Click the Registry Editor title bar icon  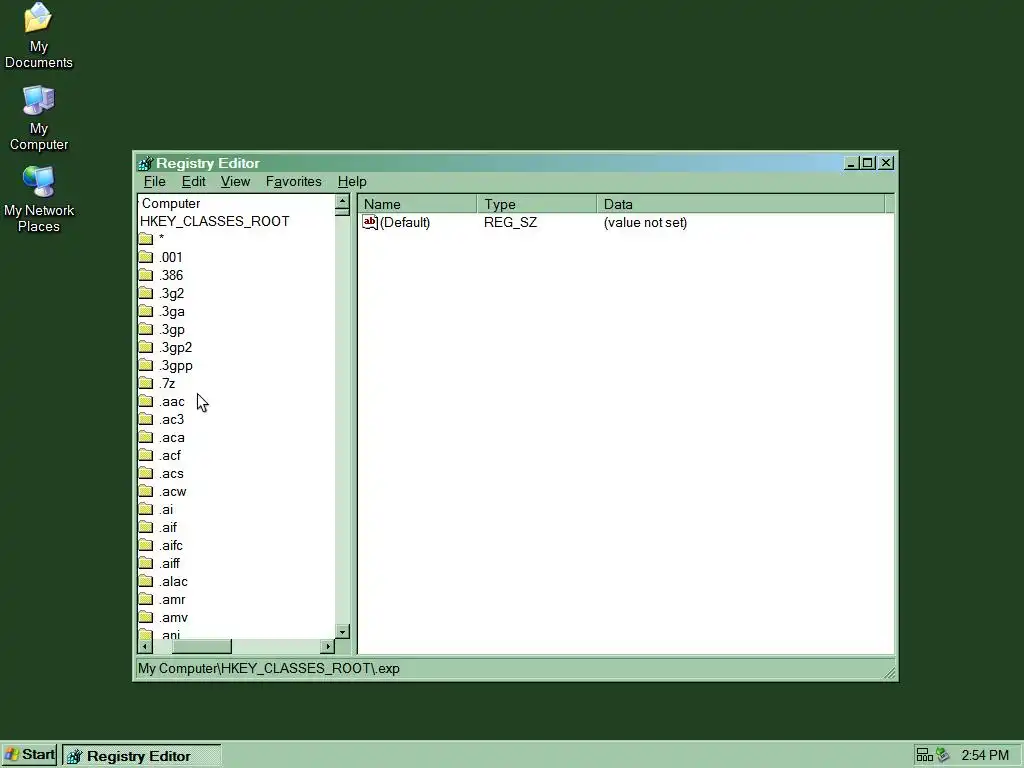146,163
